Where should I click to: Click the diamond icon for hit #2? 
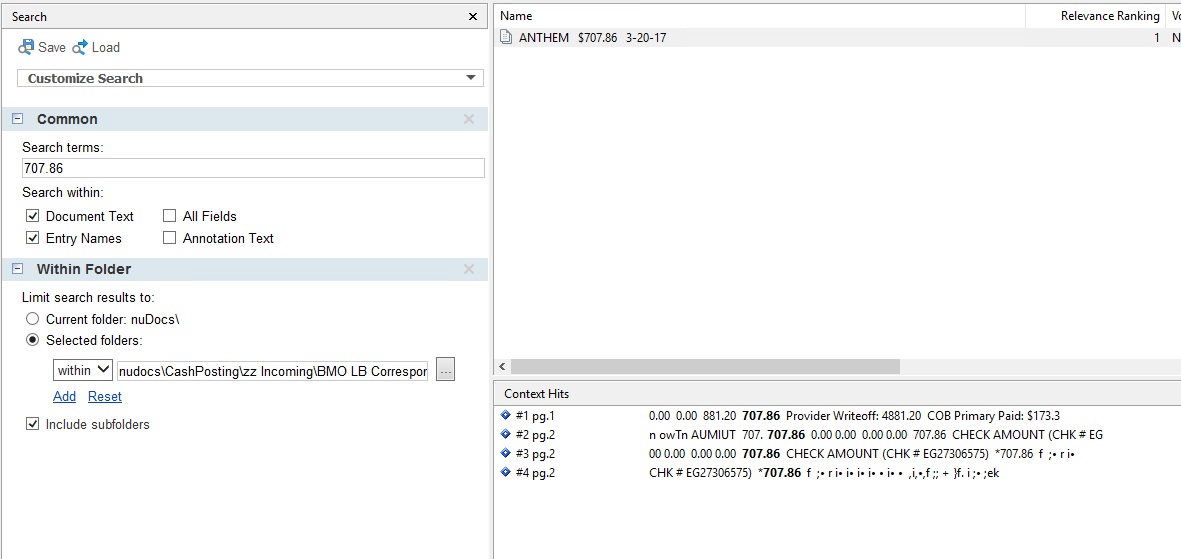pos(505,434)
